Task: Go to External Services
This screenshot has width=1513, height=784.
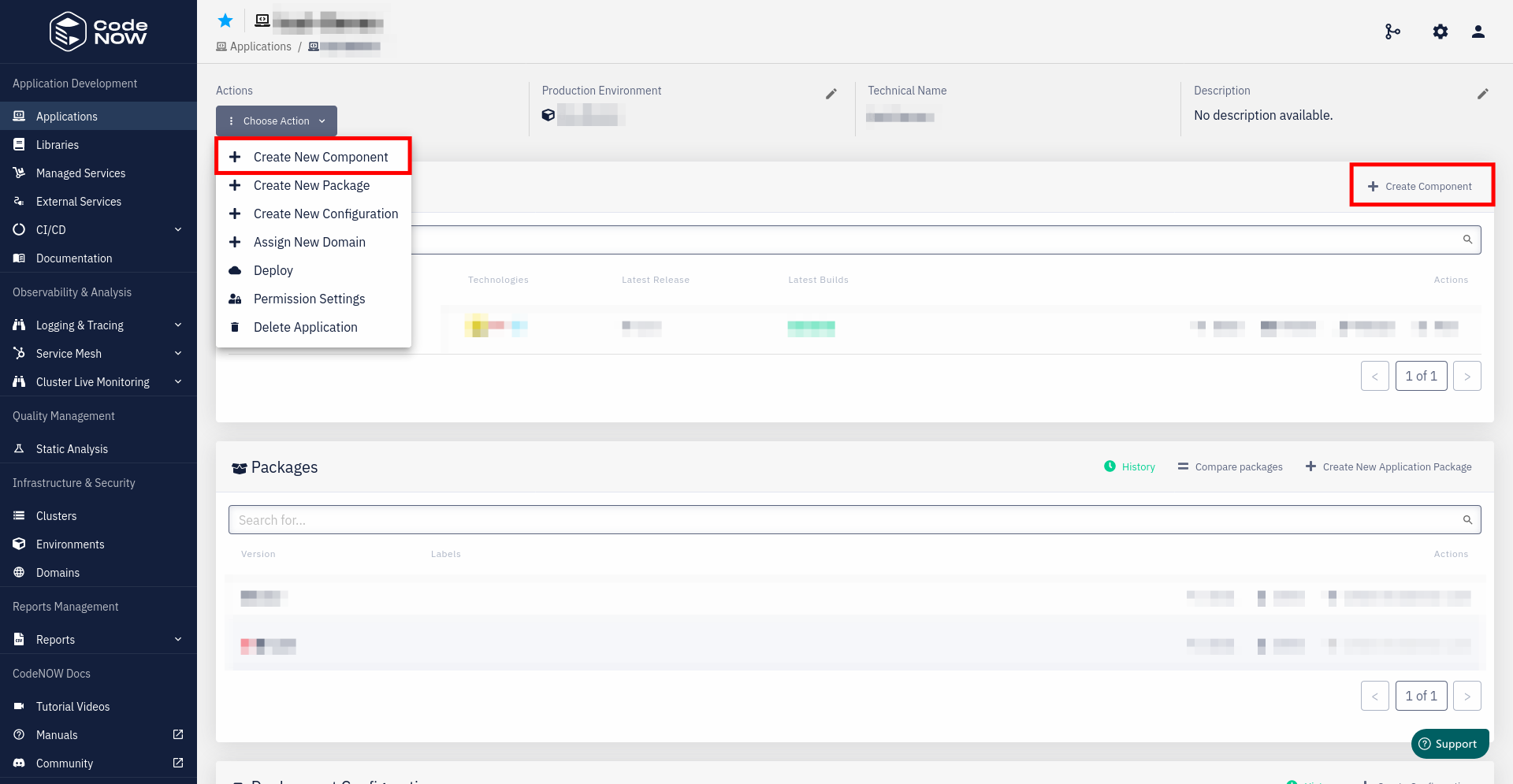Action: [99, 201]
